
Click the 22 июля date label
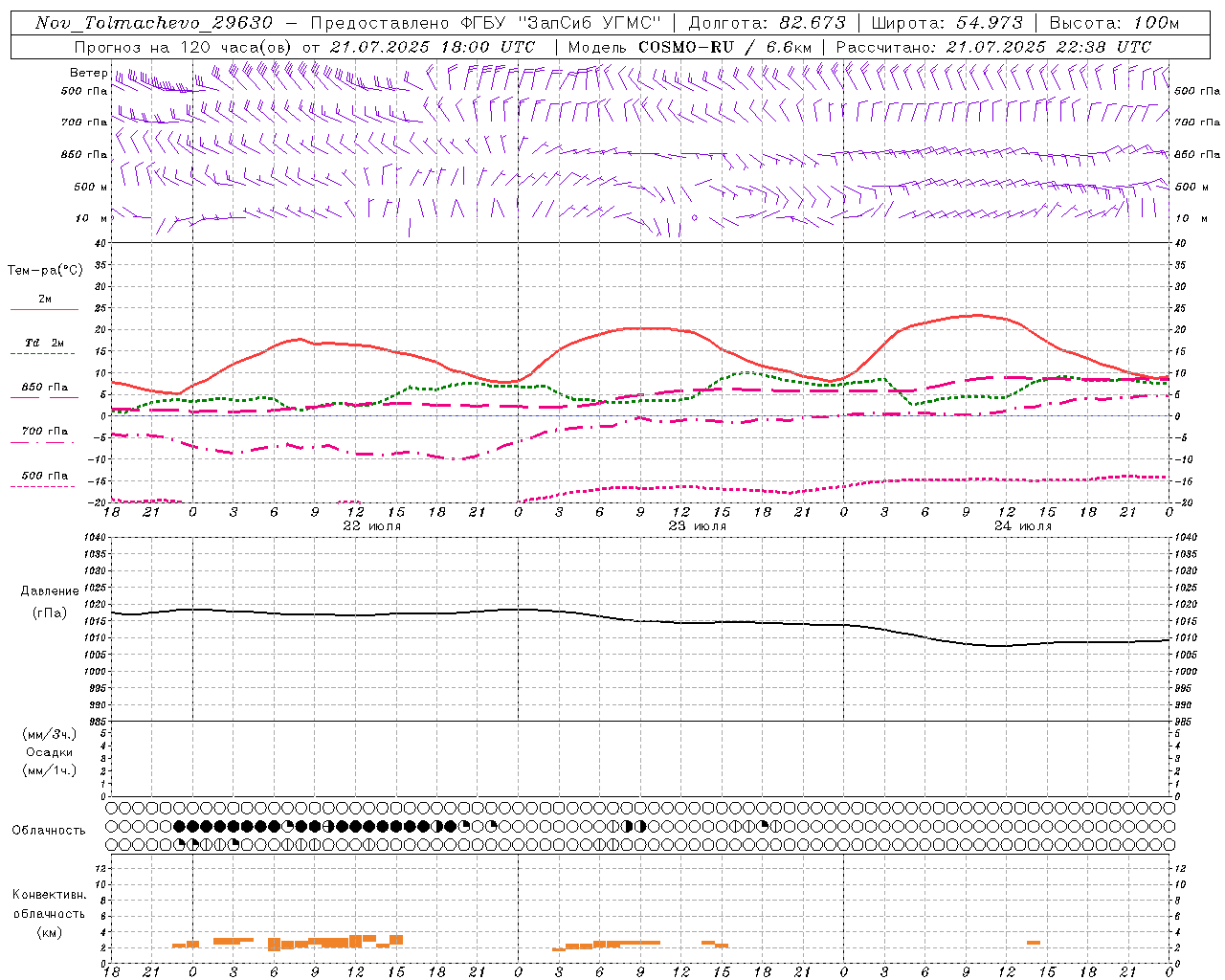point(372,526)
